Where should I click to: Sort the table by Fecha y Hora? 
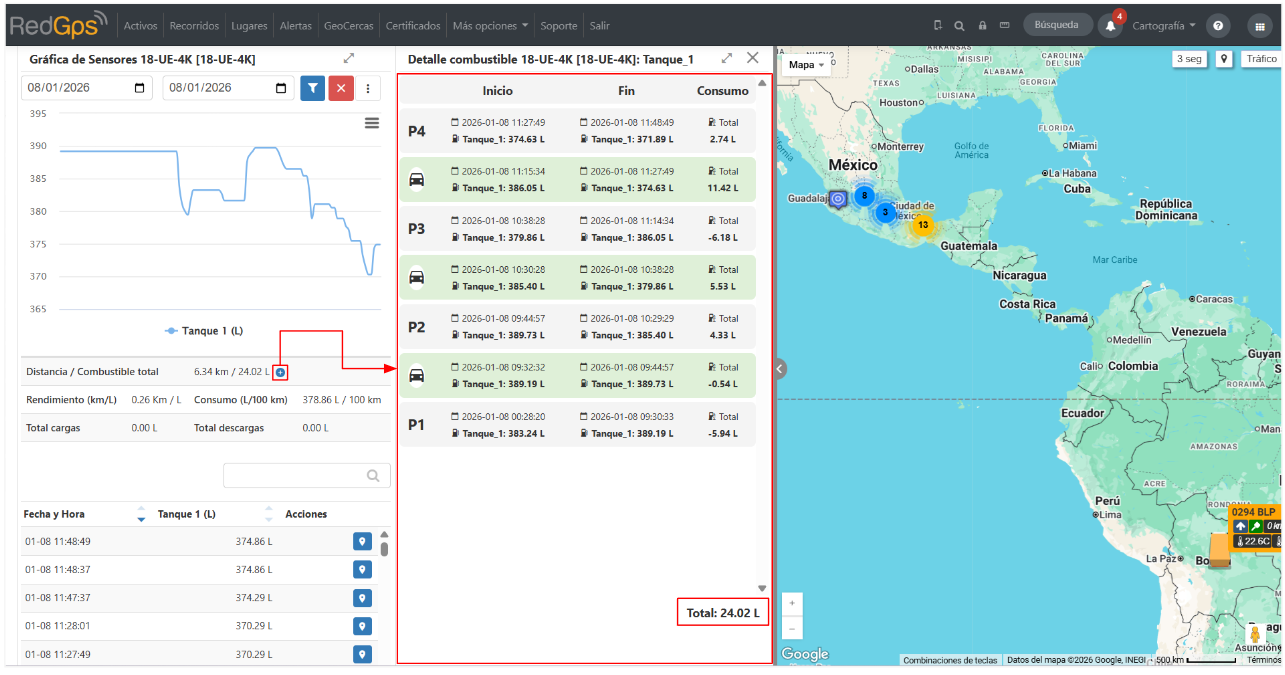click(x=141, y=514)
